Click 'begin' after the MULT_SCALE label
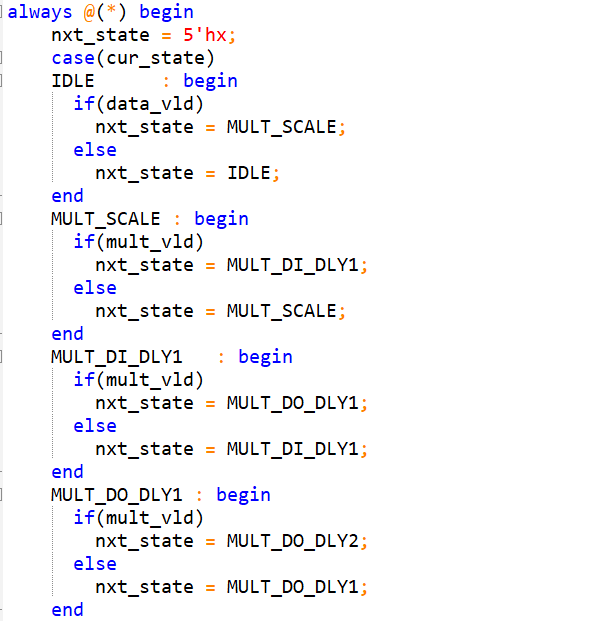 pyautogui.click(x=221, y=220)
